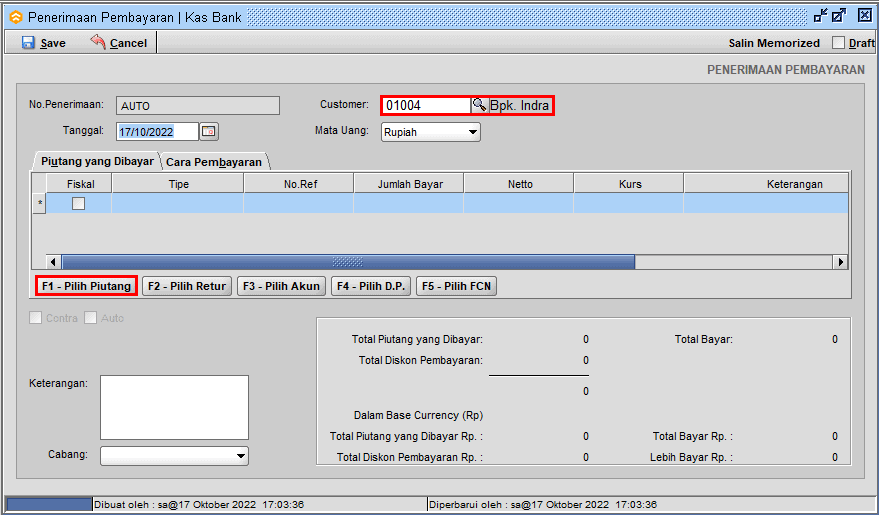Click the Keterangan column header

pos(766,184)
